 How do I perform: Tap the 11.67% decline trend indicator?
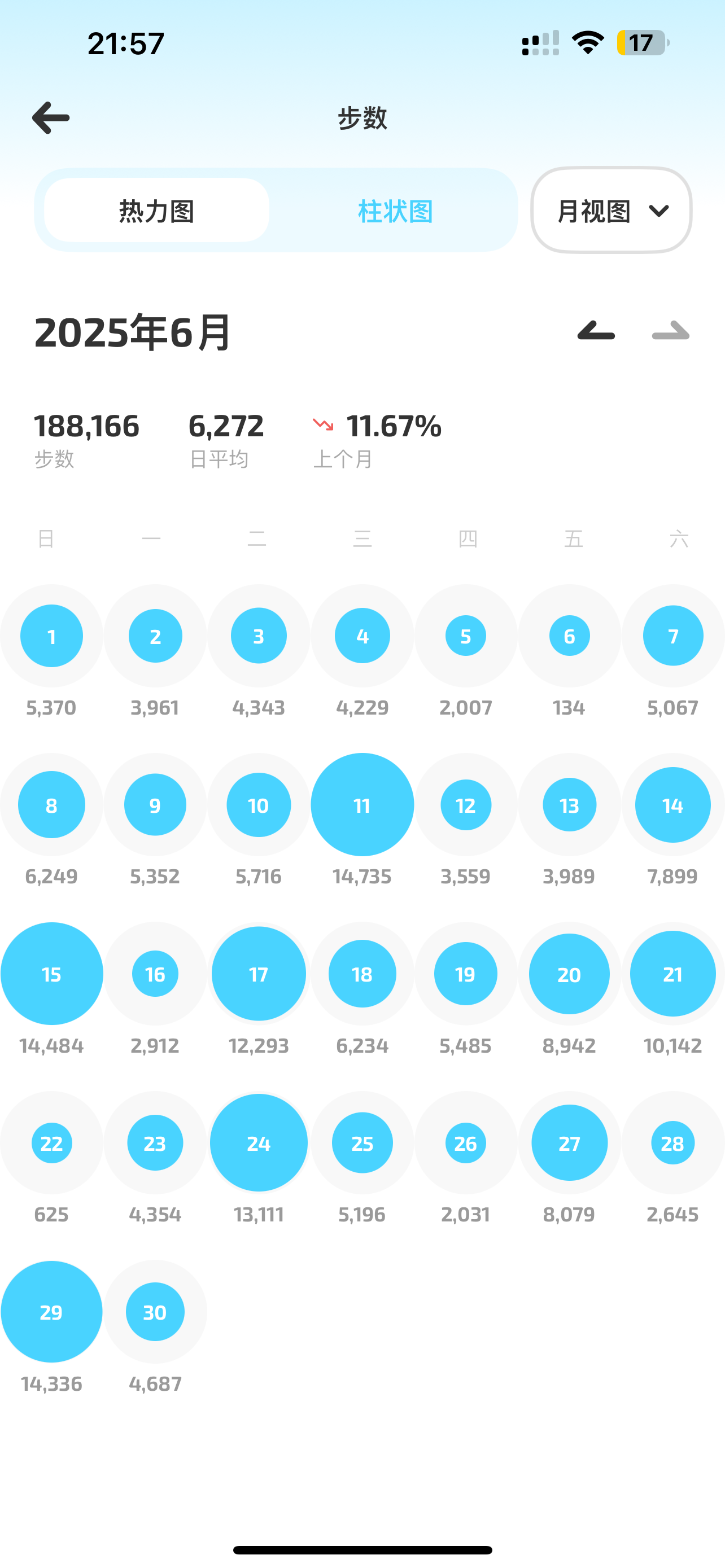click(377, 426)
